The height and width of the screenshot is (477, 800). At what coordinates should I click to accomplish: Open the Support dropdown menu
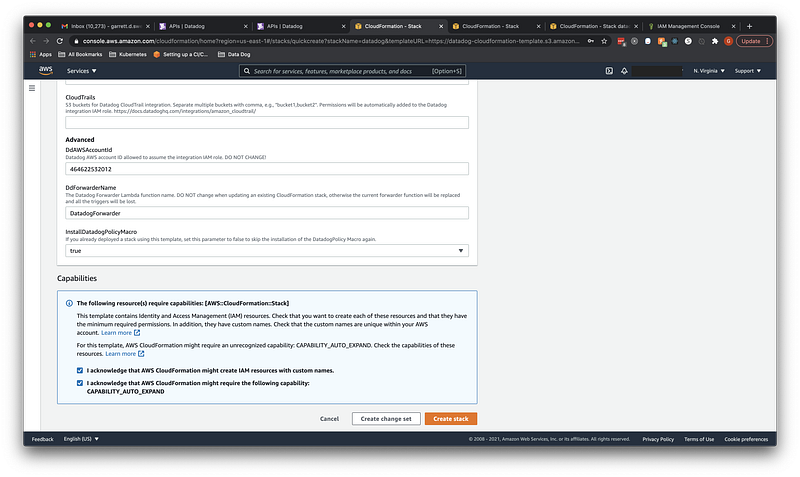pos(747,71)
